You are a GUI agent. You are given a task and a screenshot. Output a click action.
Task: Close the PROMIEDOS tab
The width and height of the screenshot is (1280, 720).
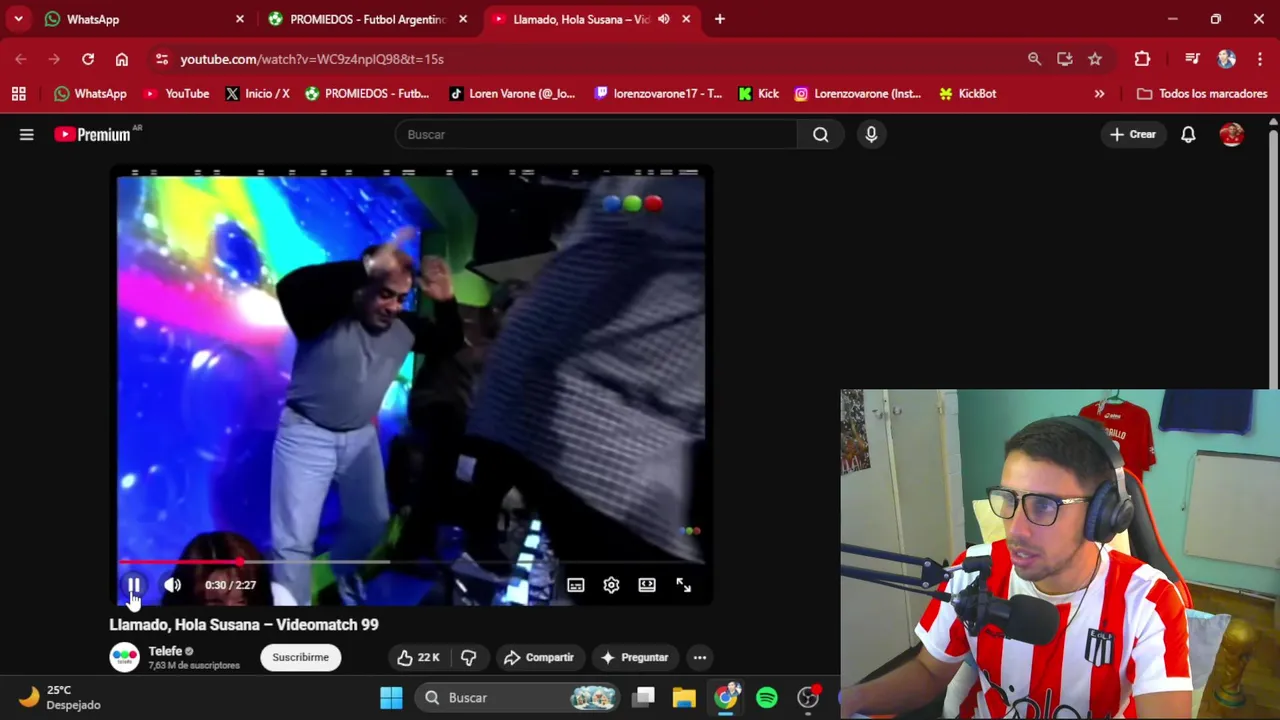(463, 19)
